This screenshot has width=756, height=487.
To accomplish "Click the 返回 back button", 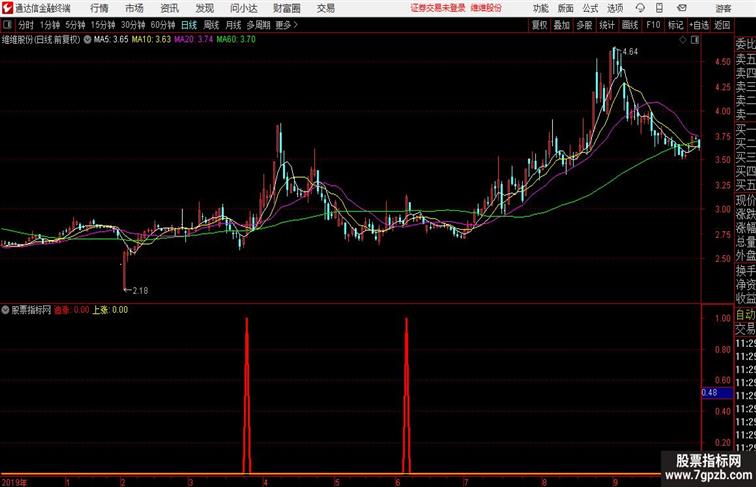I will [722, 25].
